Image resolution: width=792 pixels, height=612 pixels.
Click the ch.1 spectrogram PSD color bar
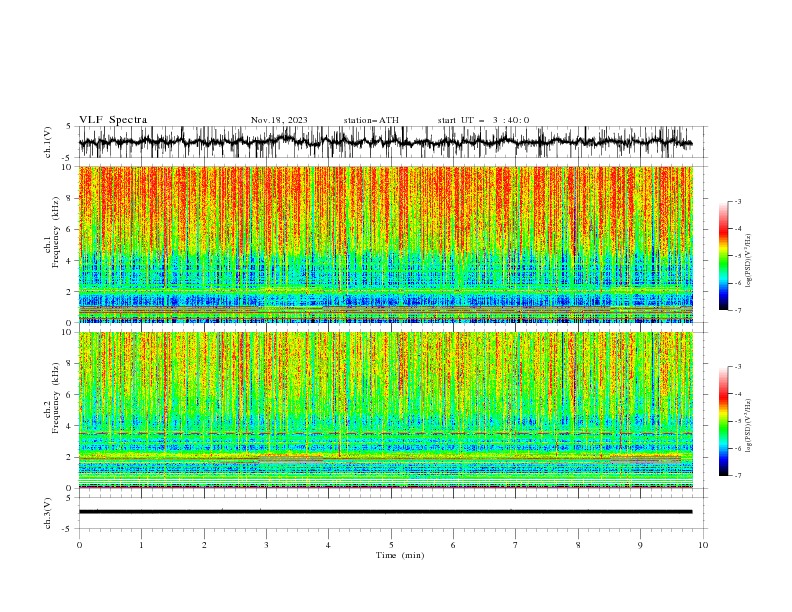coord(724,256)
